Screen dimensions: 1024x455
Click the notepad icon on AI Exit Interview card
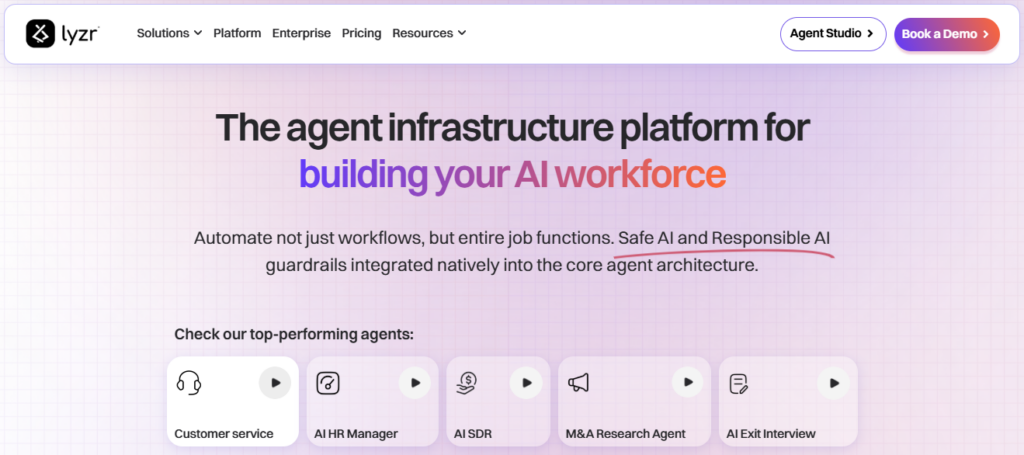pos(739,384)
